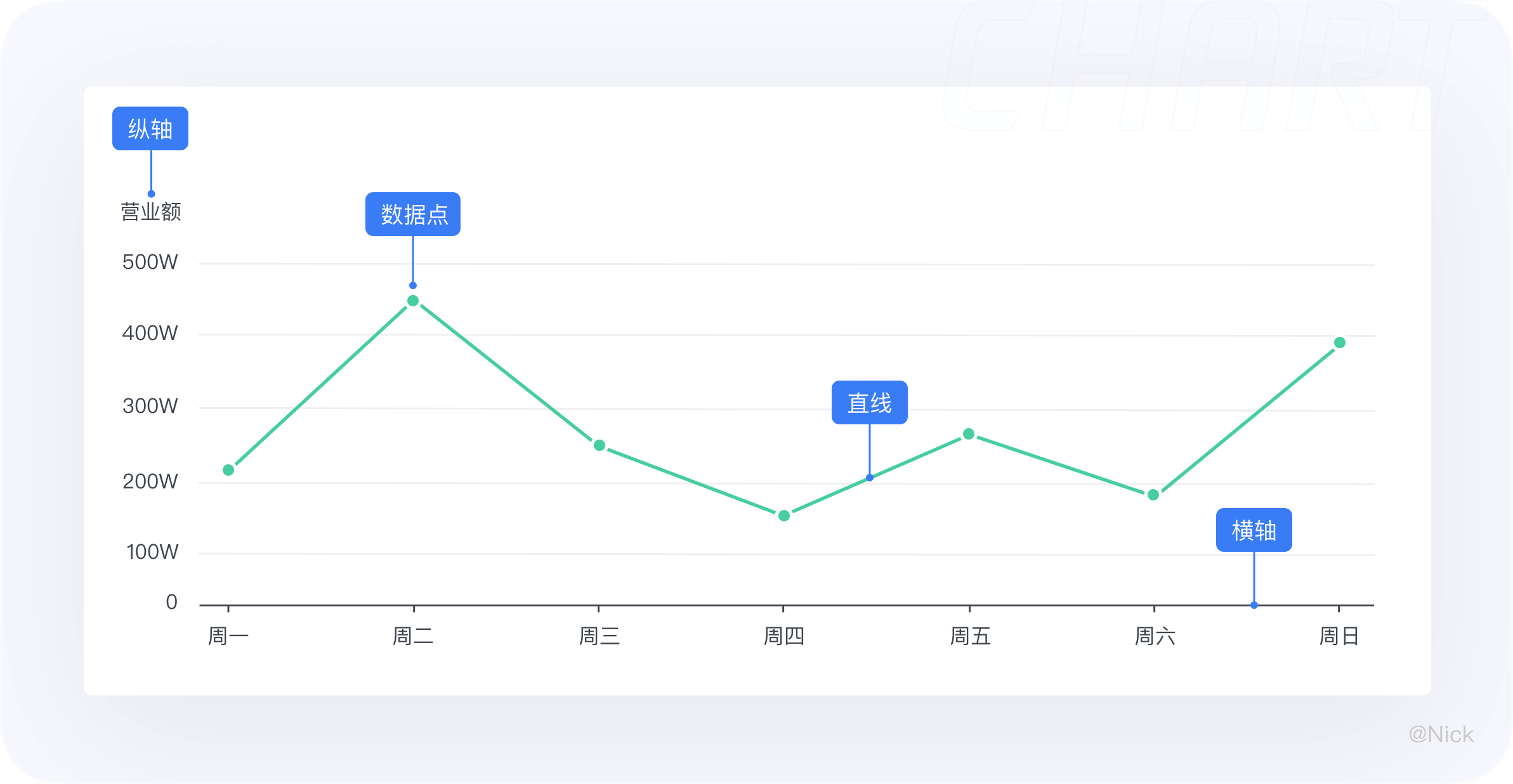Click the 纵轴 annotation label
1513x784 pixels.
[x=150, y=129]
